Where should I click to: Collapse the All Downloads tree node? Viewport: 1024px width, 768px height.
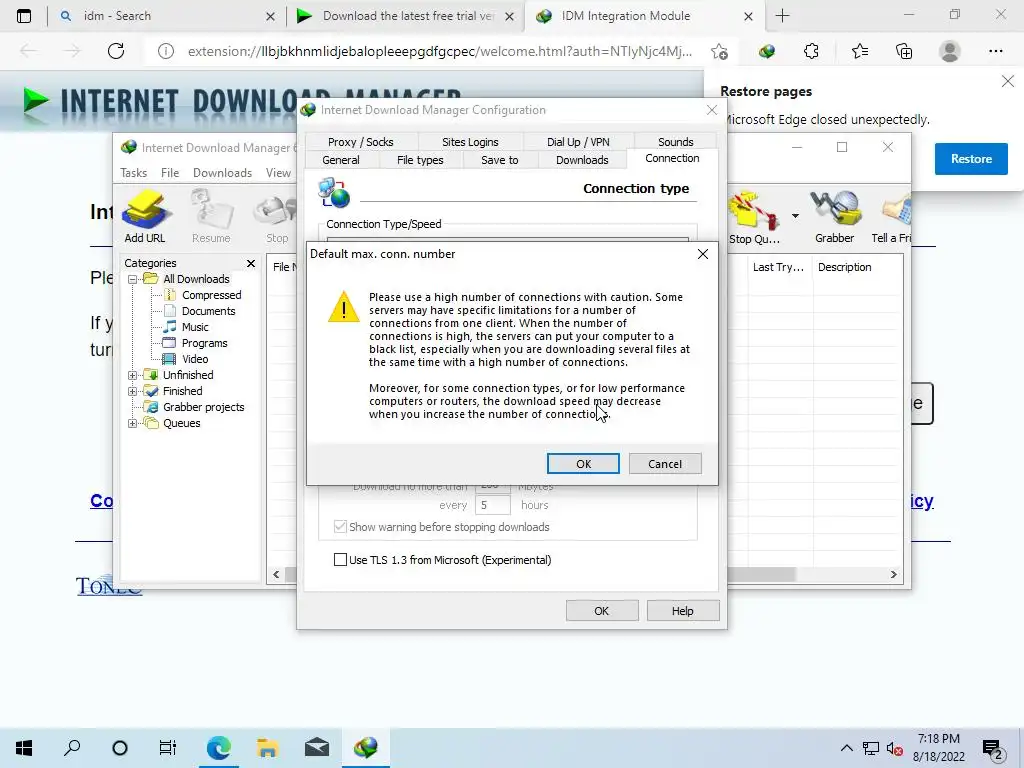133,279
